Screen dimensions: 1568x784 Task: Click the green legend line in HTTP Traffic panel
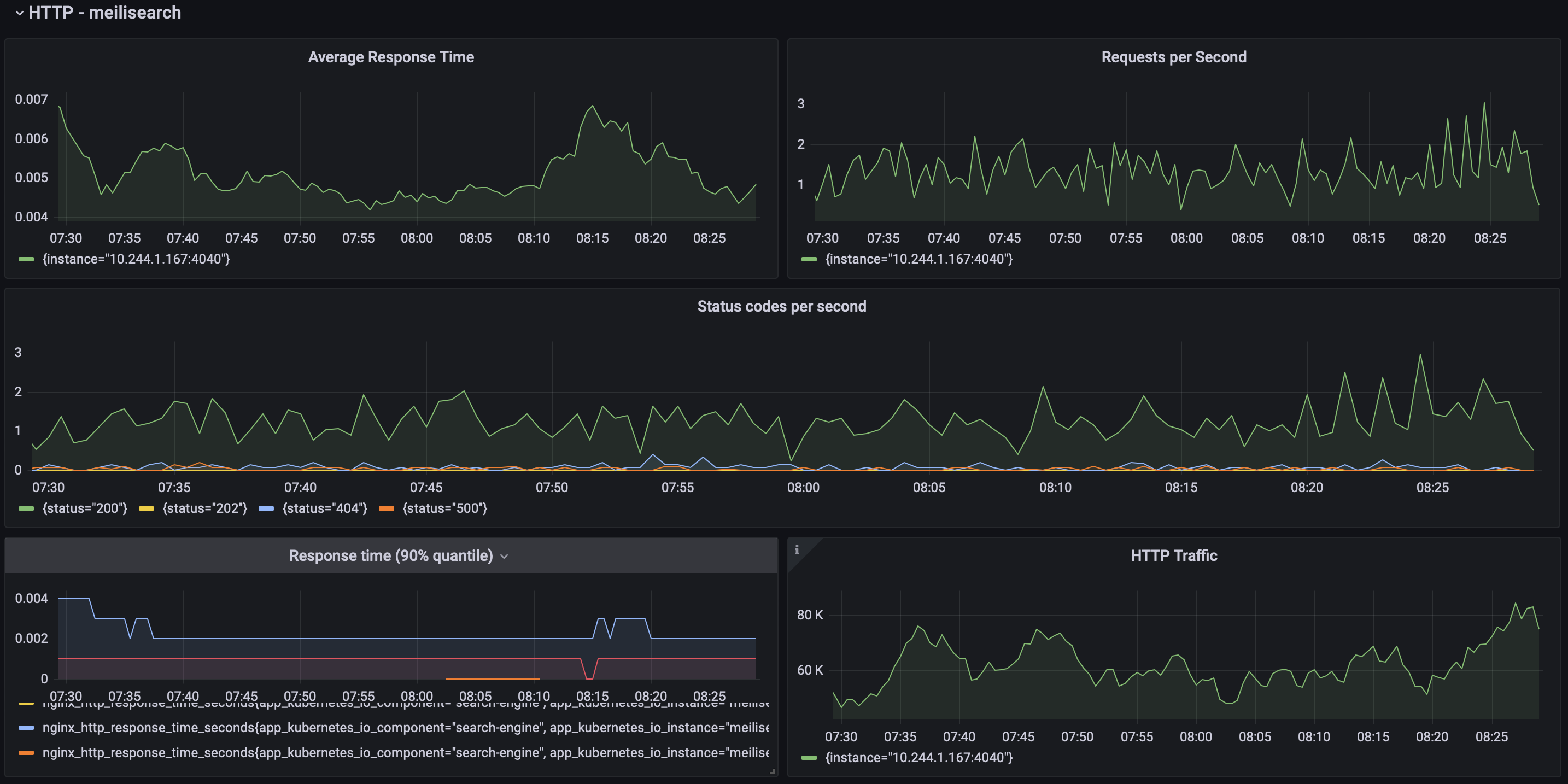[809, 758]
